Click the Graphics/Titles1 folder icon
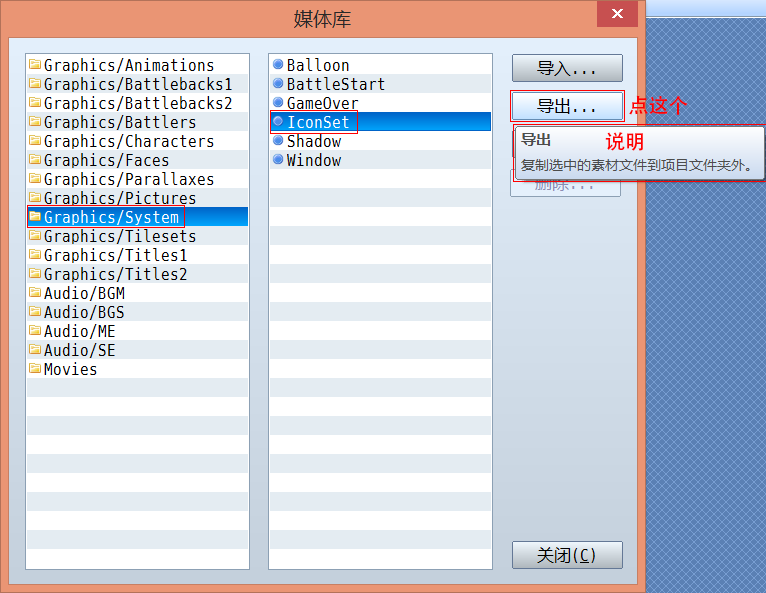The image size is (766, 593). pyautogui.click(x=35, y=255)
